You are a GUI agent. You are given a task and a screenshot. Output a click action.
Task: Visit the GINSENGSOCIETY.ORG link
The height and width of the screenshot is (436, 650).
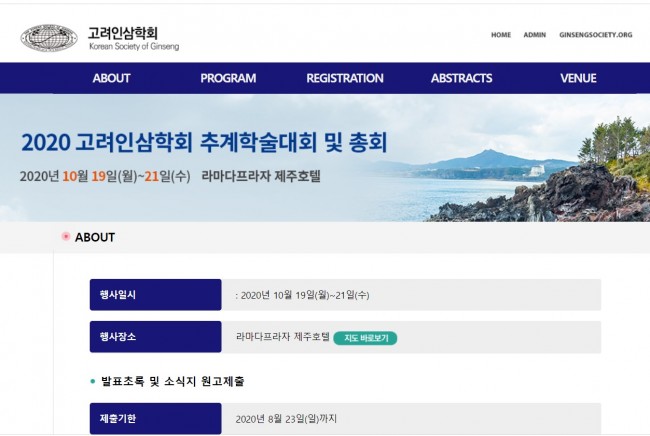coord(595,35)
